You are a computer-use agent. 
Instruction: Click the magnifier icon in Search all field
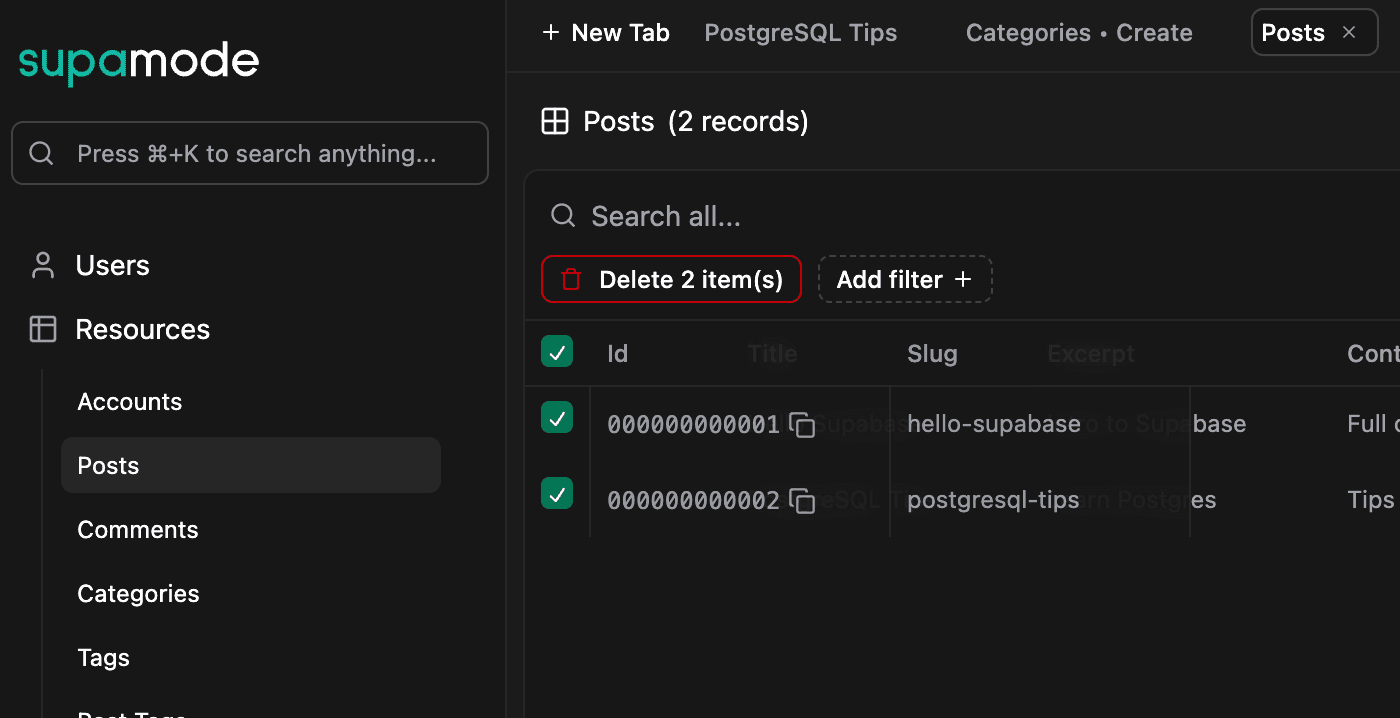[563, 216]
